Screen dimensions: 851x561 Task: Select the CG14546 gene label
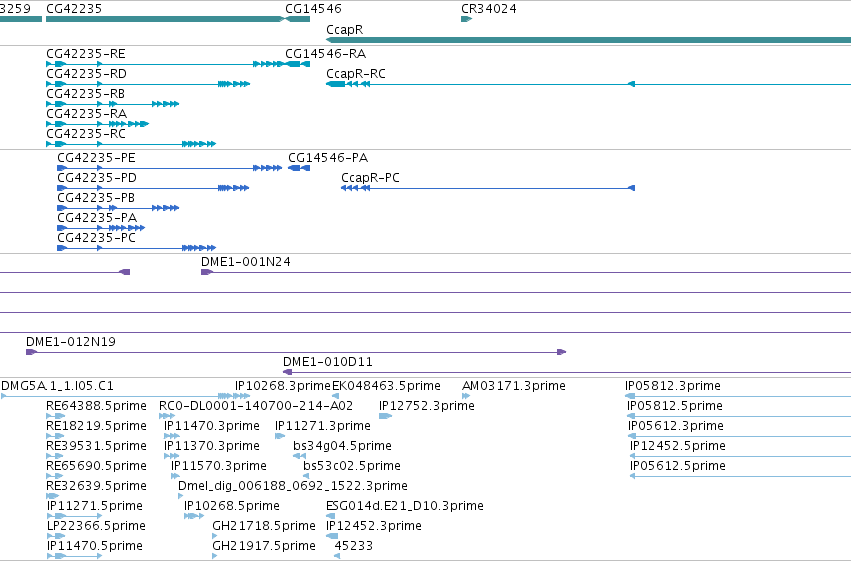tap(313, 9)
